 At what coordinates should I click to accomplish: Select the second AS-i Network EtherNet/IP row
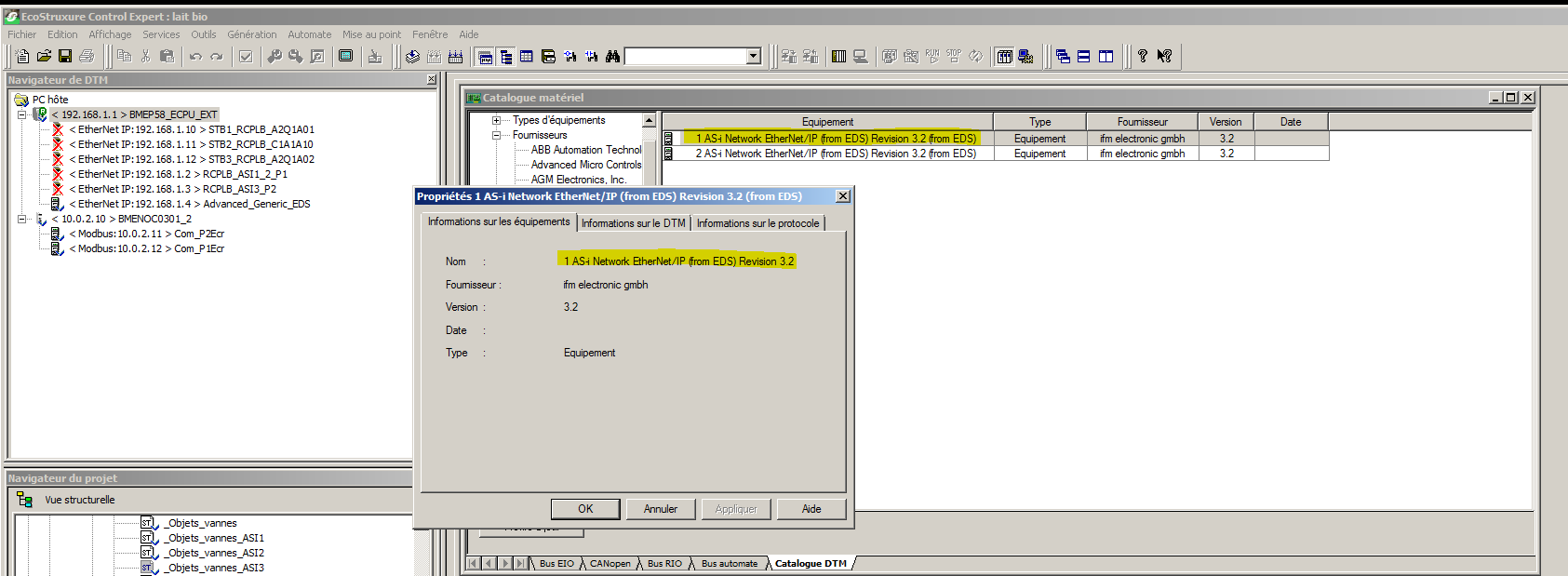coord(835,154)
